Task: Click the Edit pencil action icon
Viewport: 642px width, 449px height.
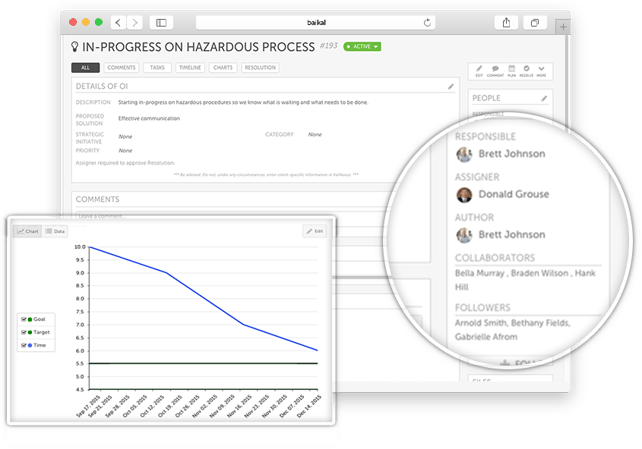Action: pyautogui.click(x=479, y=70)
